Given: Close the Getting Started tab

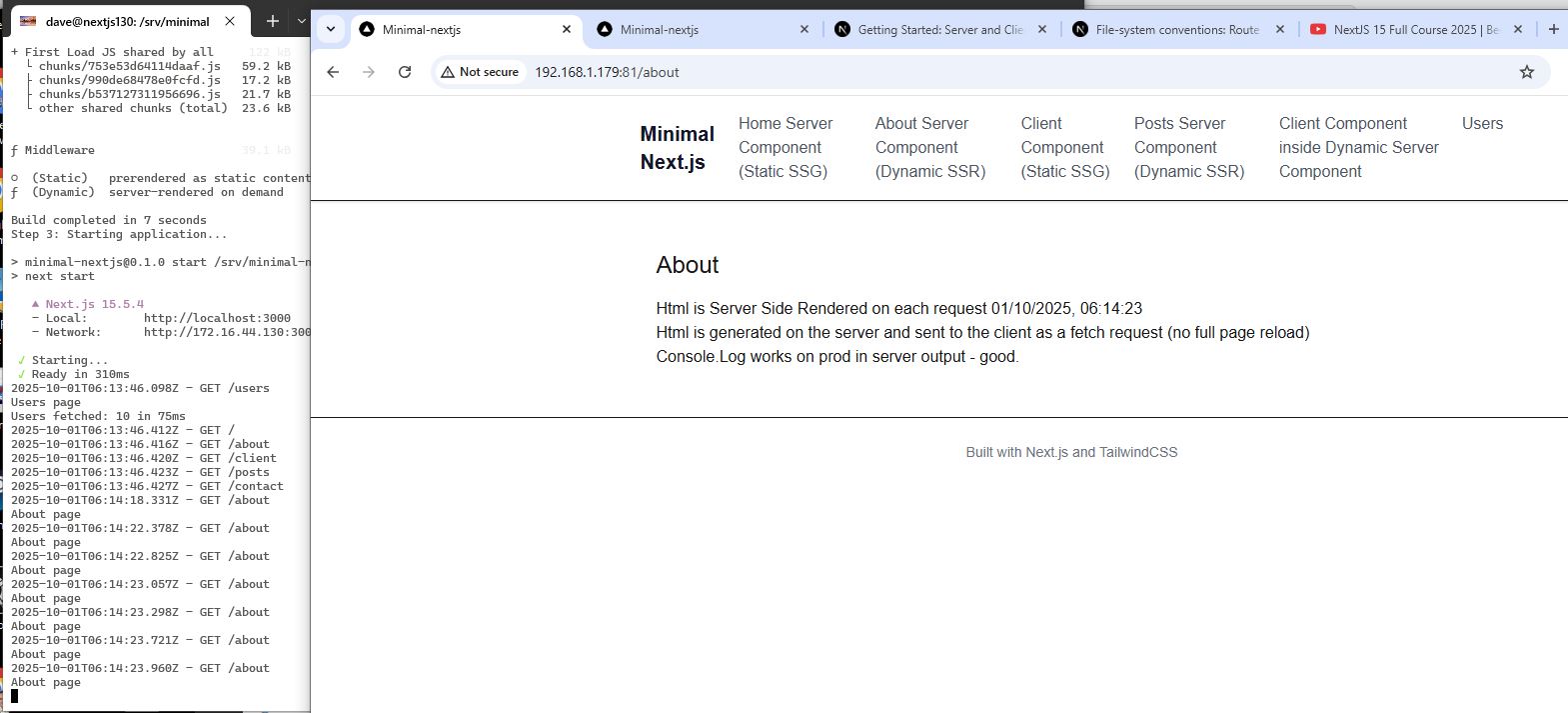Looking at the screenshot, I should [x=1042, y=30].
